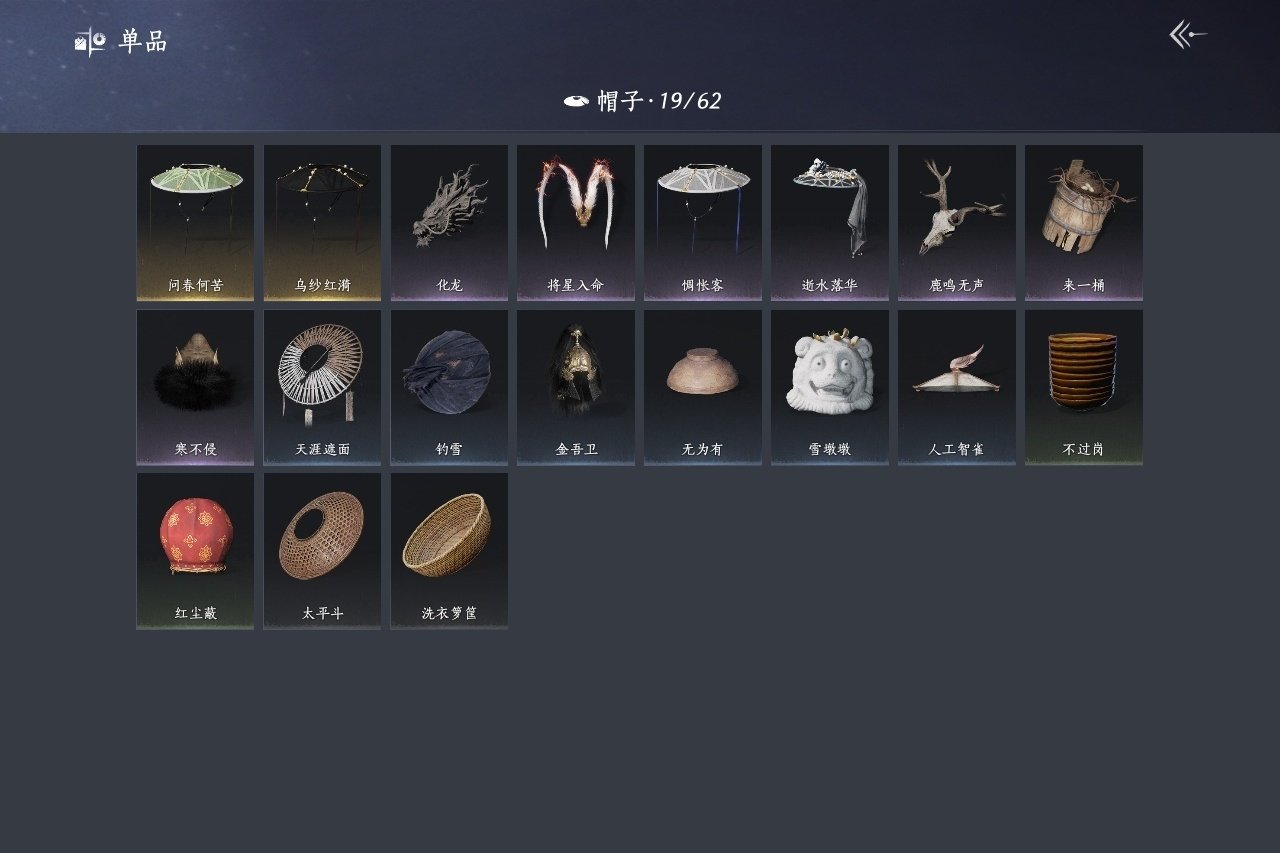Screen dimensions: 1280x853
Task: Select the 钓雪 dark cloth hat
Action: (x=449, y=387)
